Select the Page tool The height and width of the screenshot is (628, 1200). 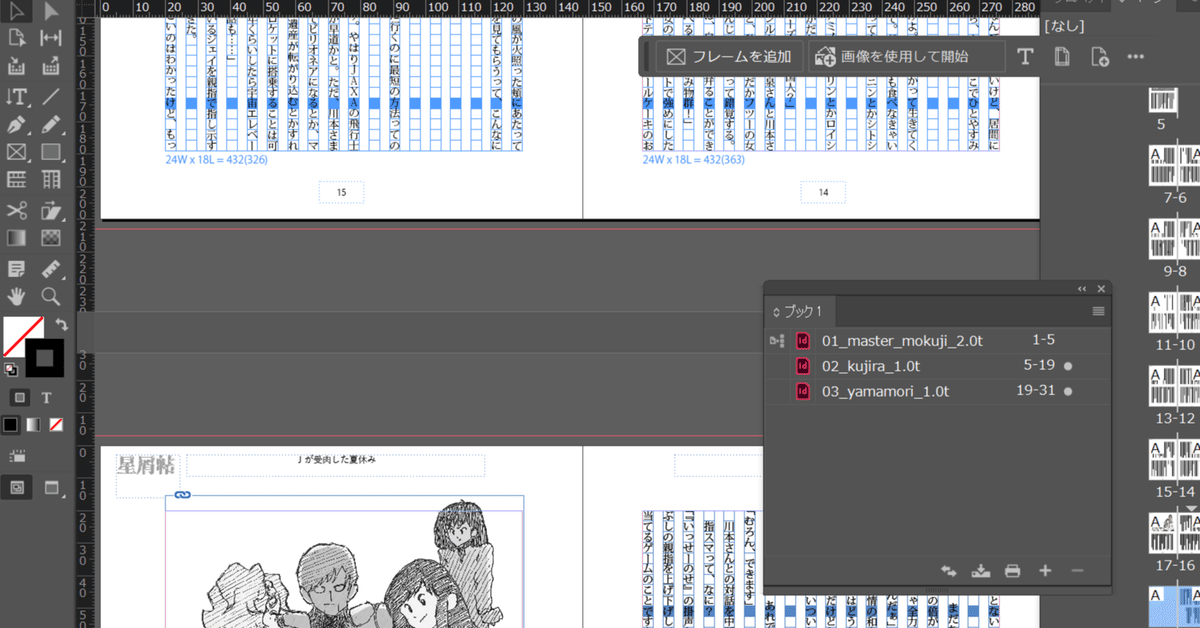(x=17, y=39)
